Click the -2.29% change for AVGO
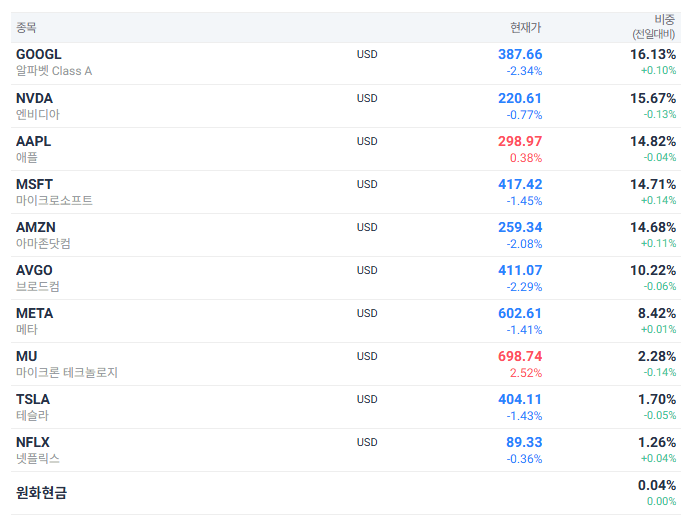 coord(524,287)
